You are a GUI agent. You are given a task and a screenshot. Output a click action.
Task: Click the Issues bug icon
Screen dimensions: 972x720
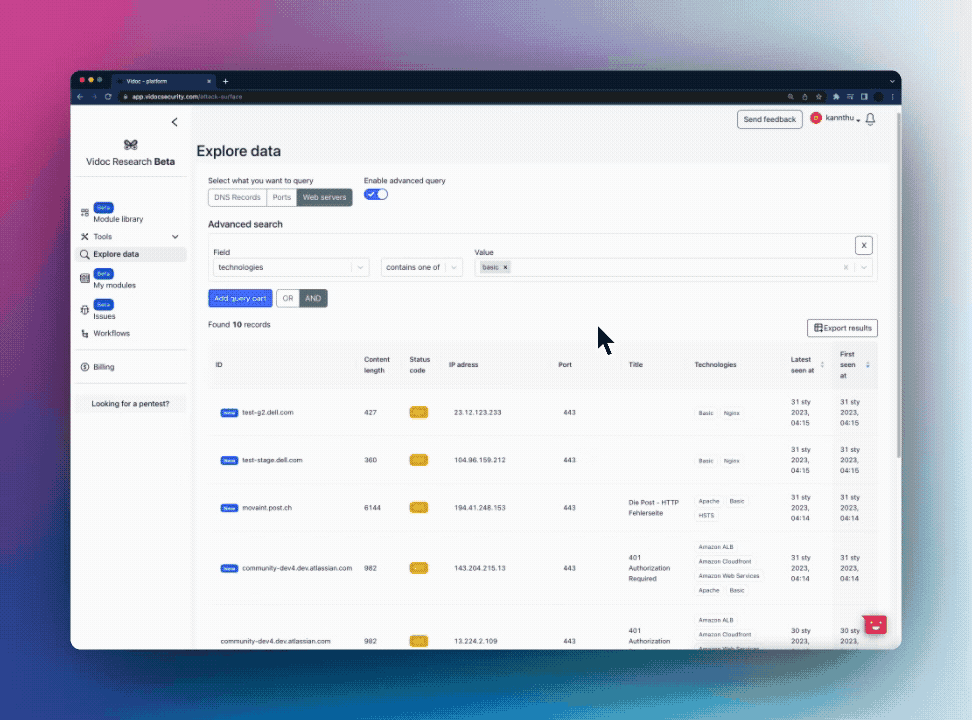point(85,309)
